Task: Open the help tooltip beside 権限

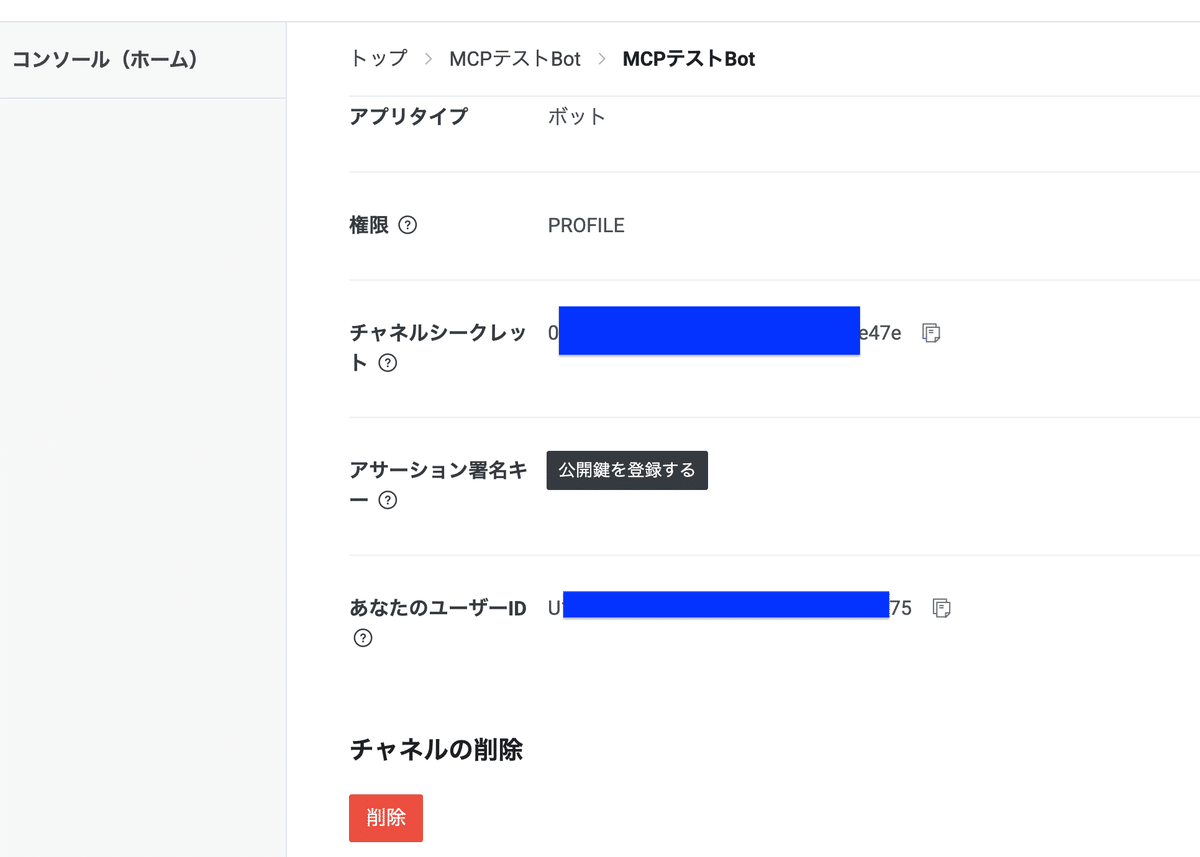Action: (x=408, y=225)
